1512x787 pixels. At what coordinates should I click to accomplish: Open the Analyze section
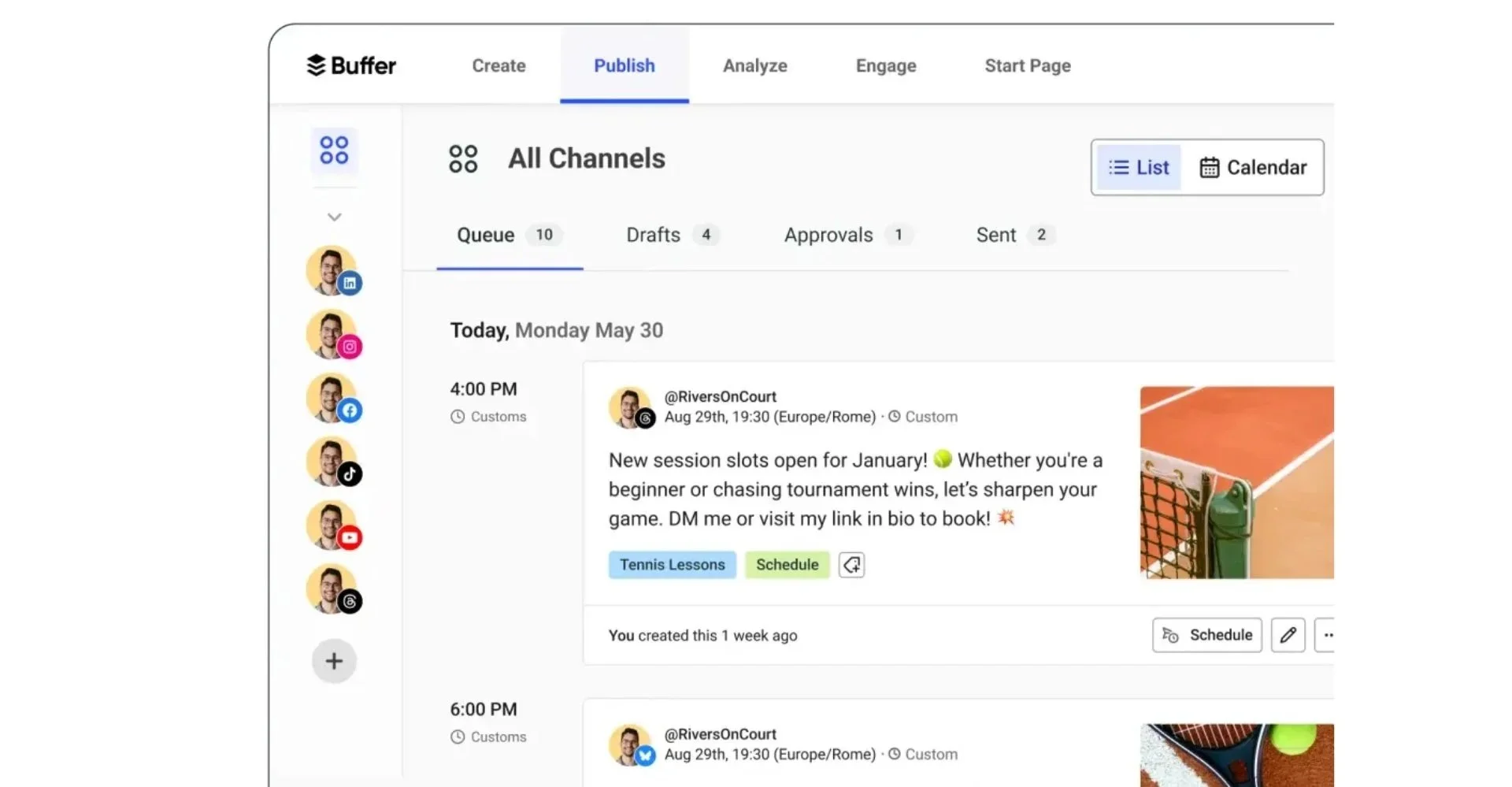[754, 65]
